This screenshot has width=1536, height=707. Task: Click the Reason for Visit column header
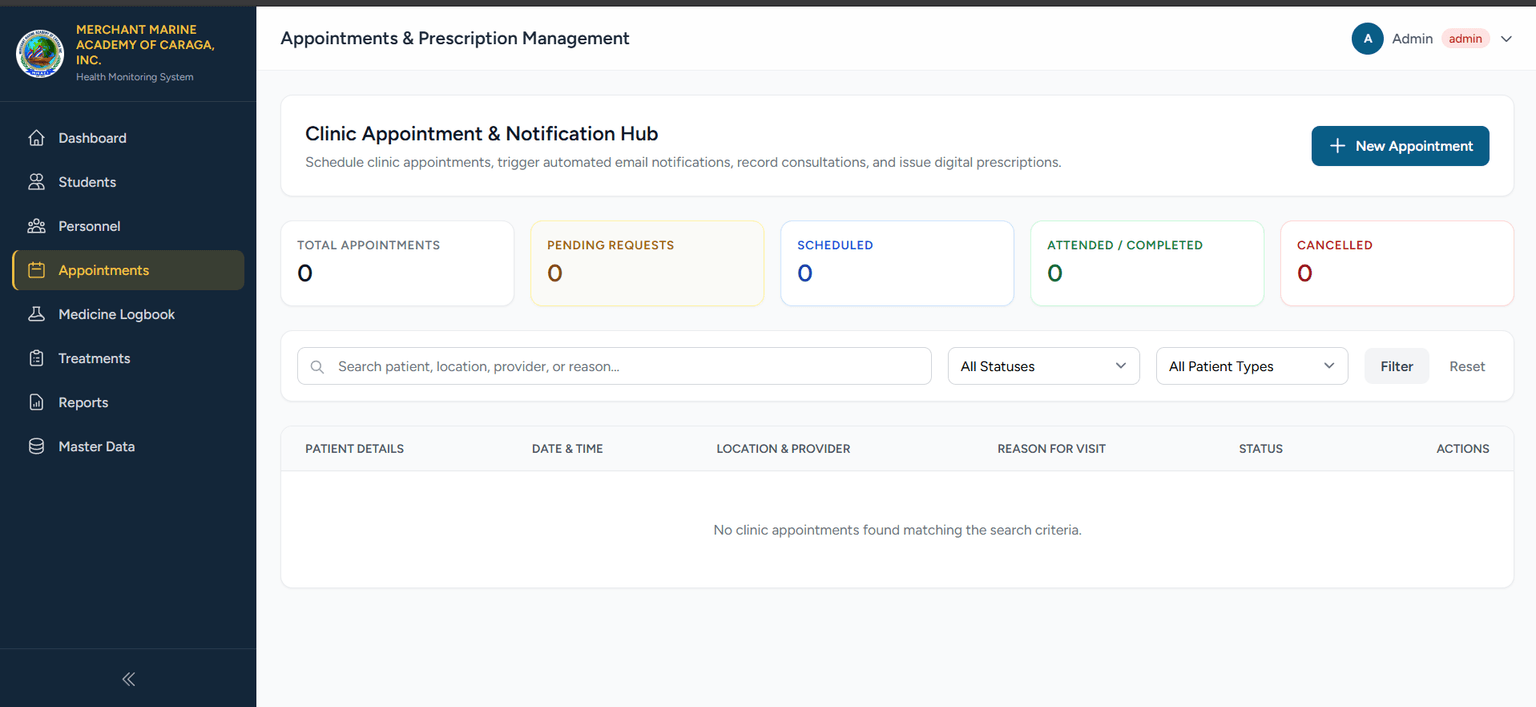[1051, 449]
